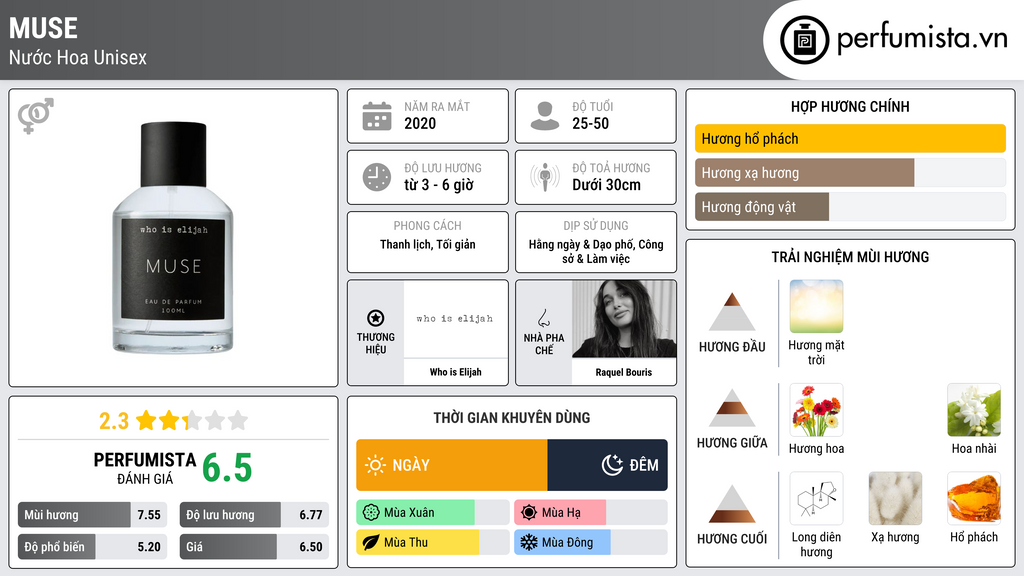Open the Hoa nhài jasmine thumbnail

pyautogui.click(x=974, y=410)
